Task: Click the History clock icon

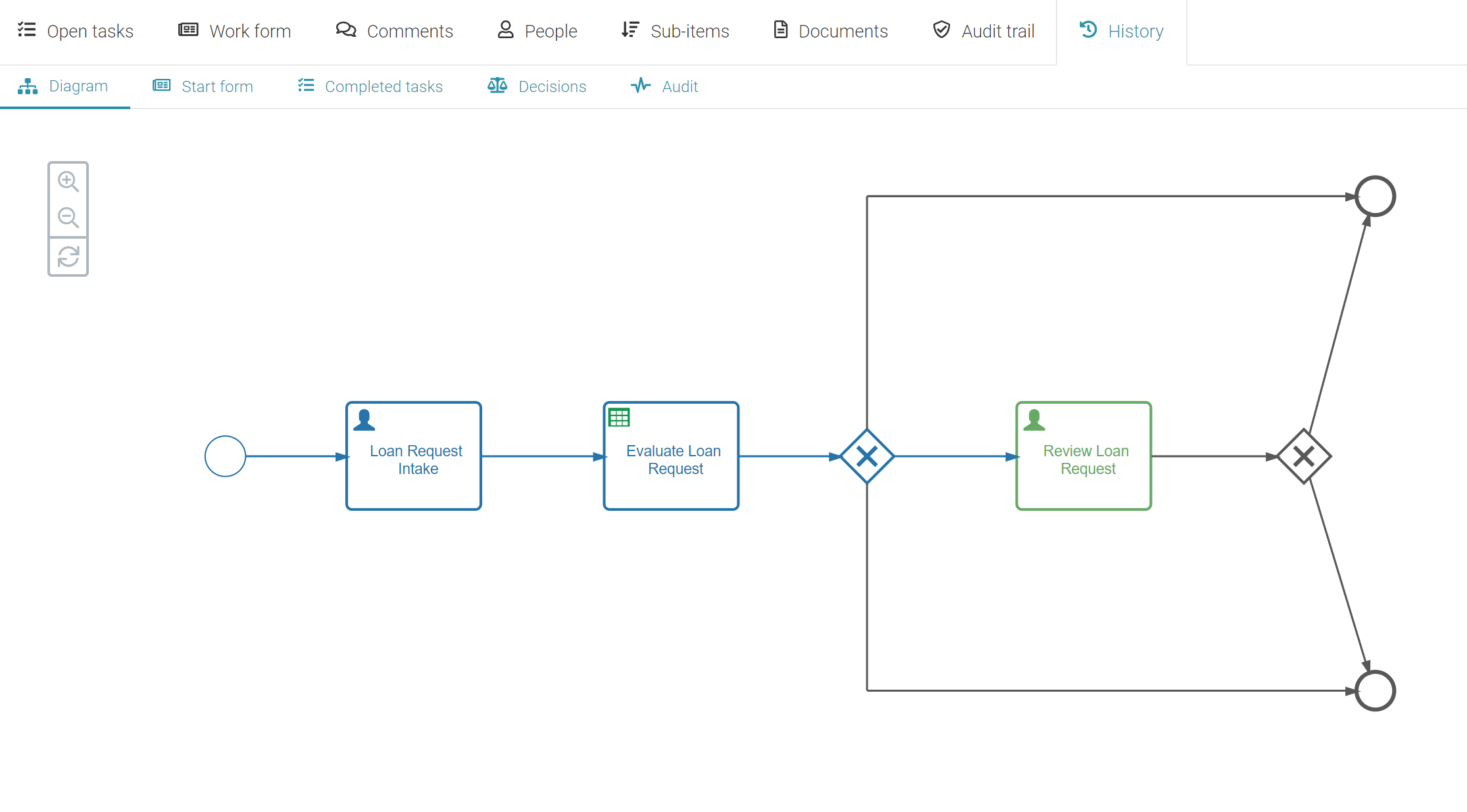Action: pyautogui.click(x=1087, y=30)
